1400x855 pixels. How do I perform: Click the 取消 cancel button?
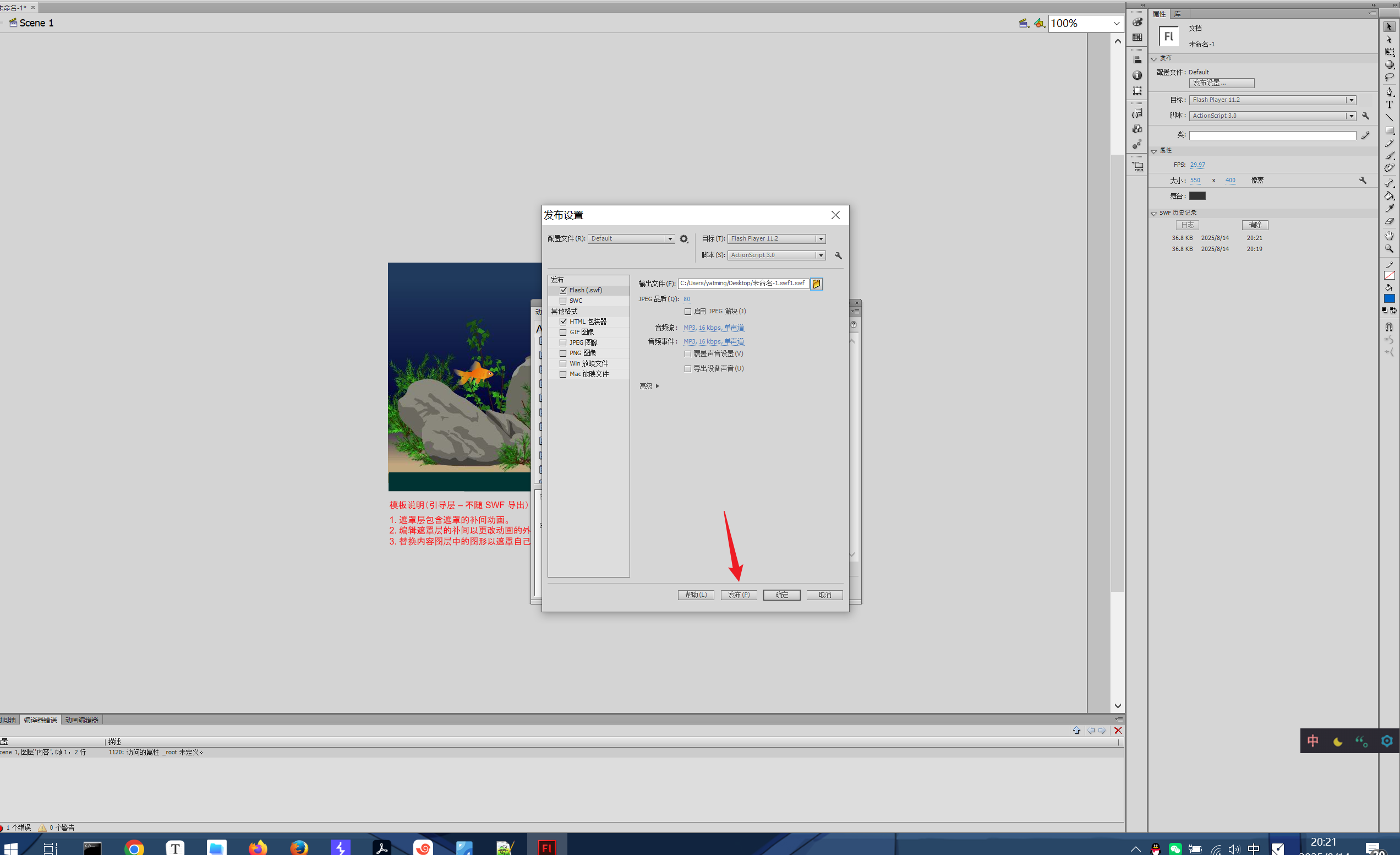coord(824,595)
